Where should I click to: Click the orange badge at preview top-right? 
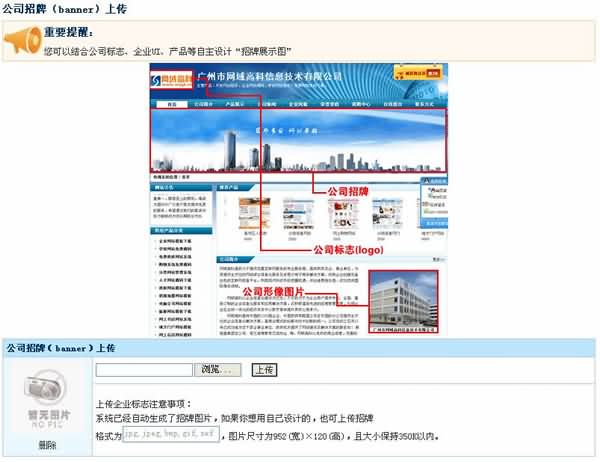pyautogui.click(x=423, y=73)
